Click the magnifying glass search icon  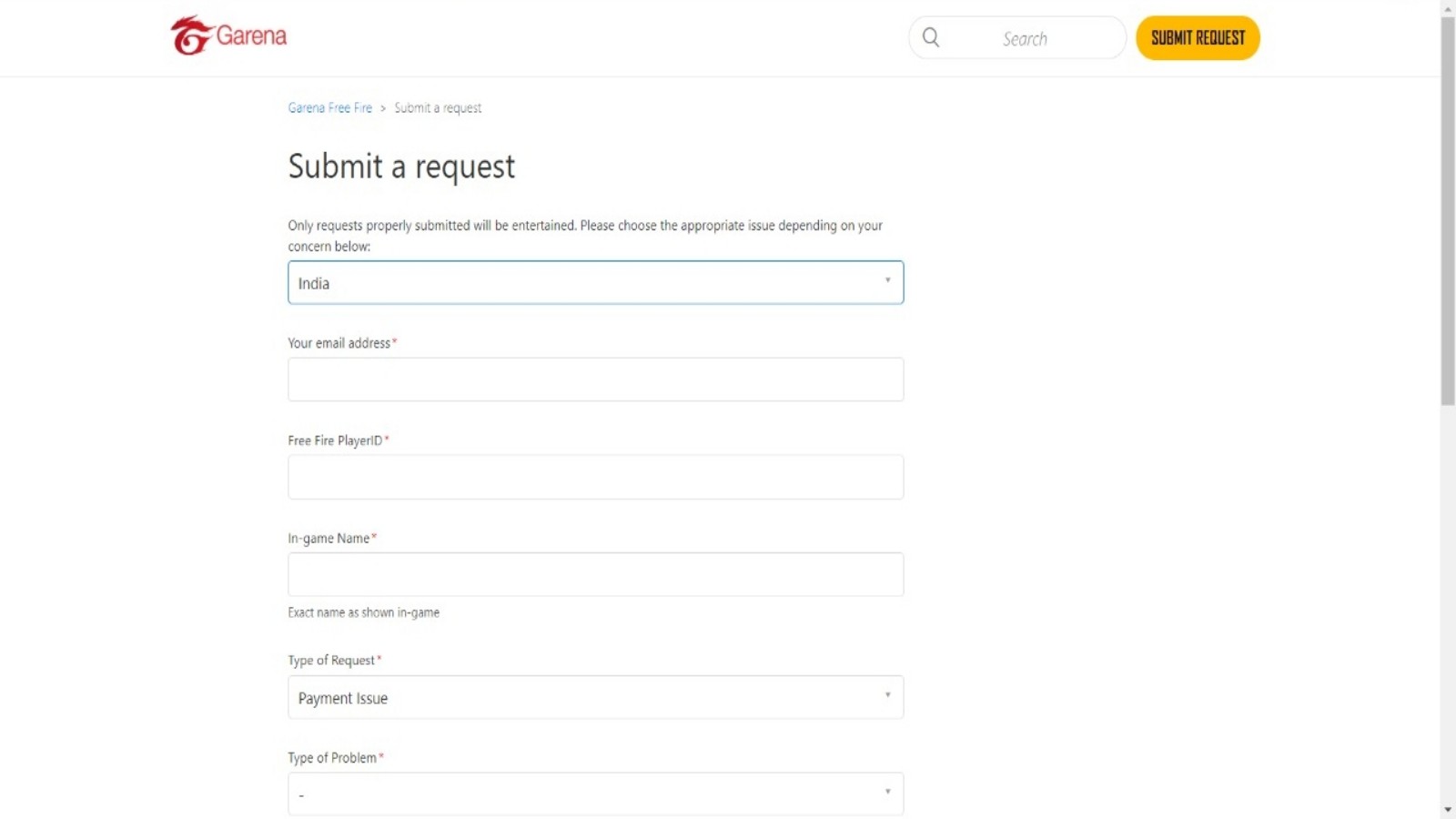tap(931, 37)
